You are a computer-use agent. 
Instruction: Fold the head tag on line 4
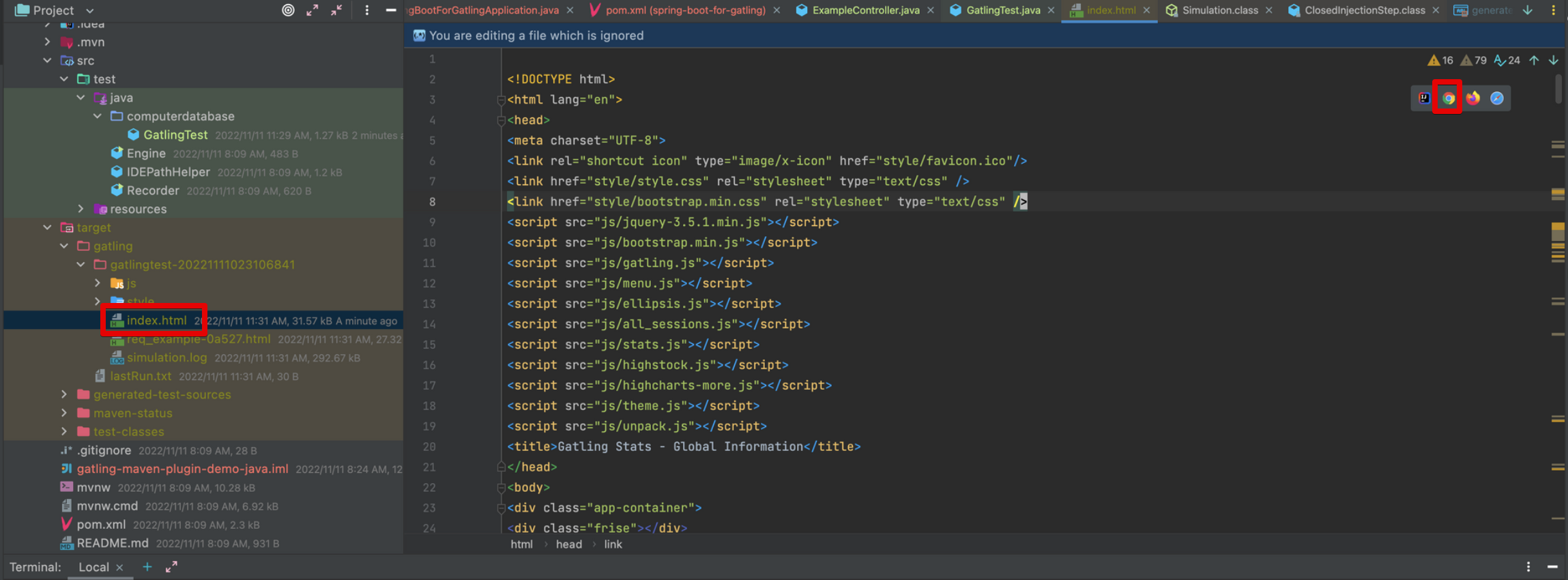pos(501,121)
